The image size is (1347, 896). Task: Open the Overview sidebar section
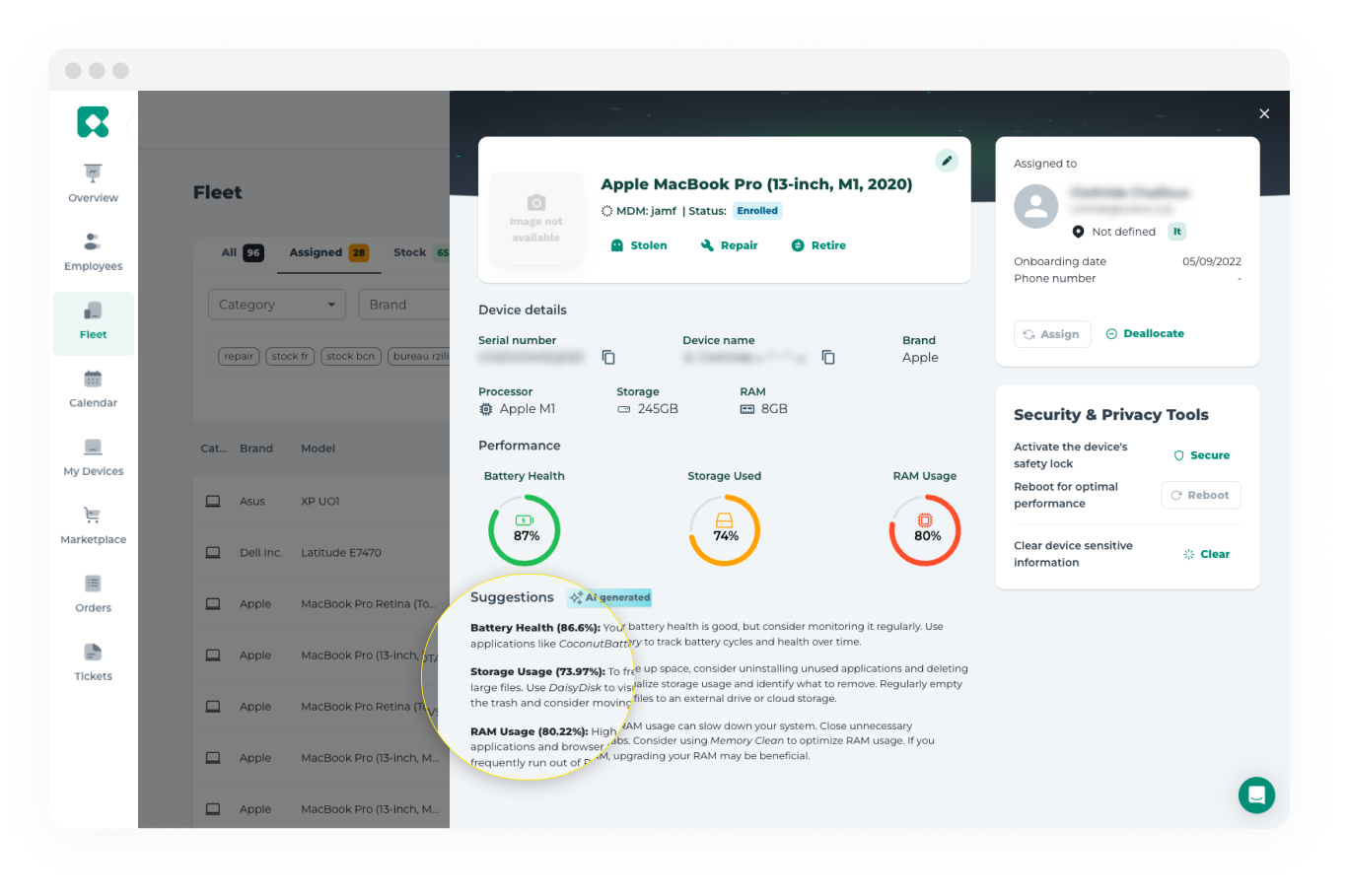tap(93, 183)
